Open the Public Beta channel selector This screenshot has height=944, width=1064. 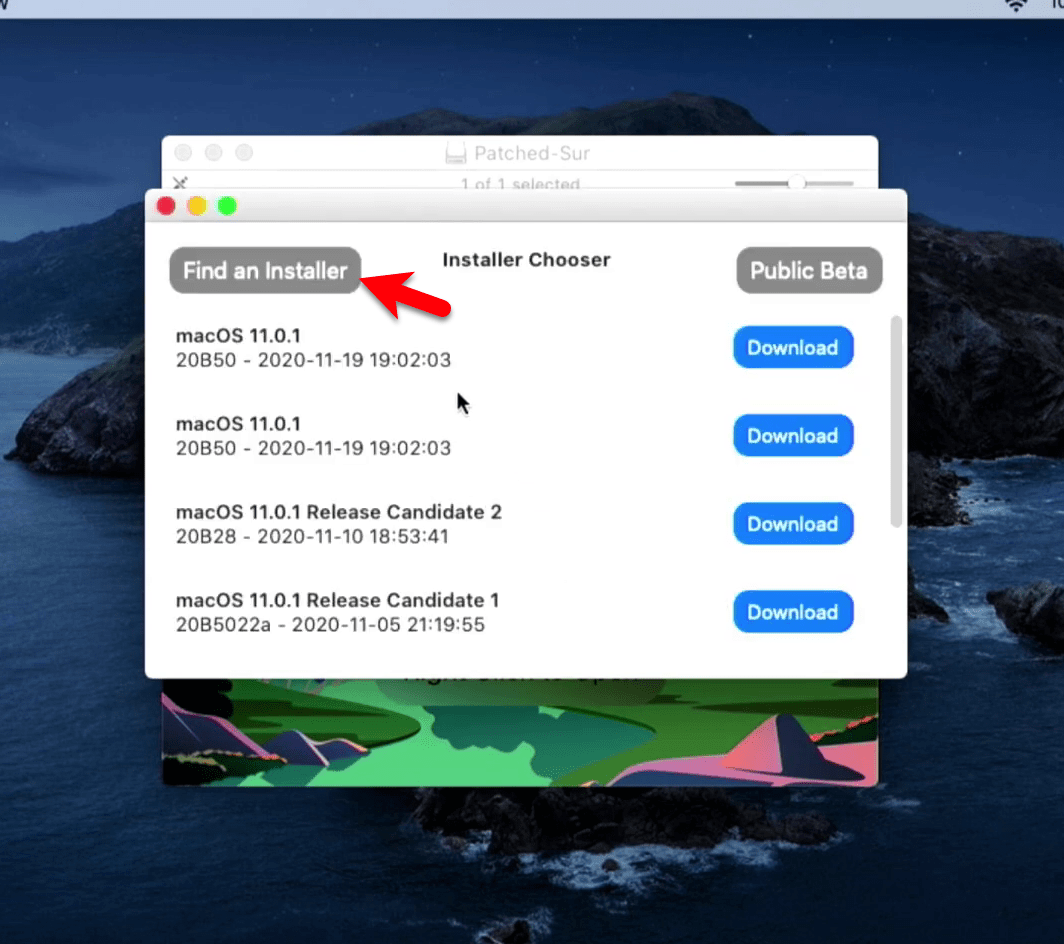point(809,271)
